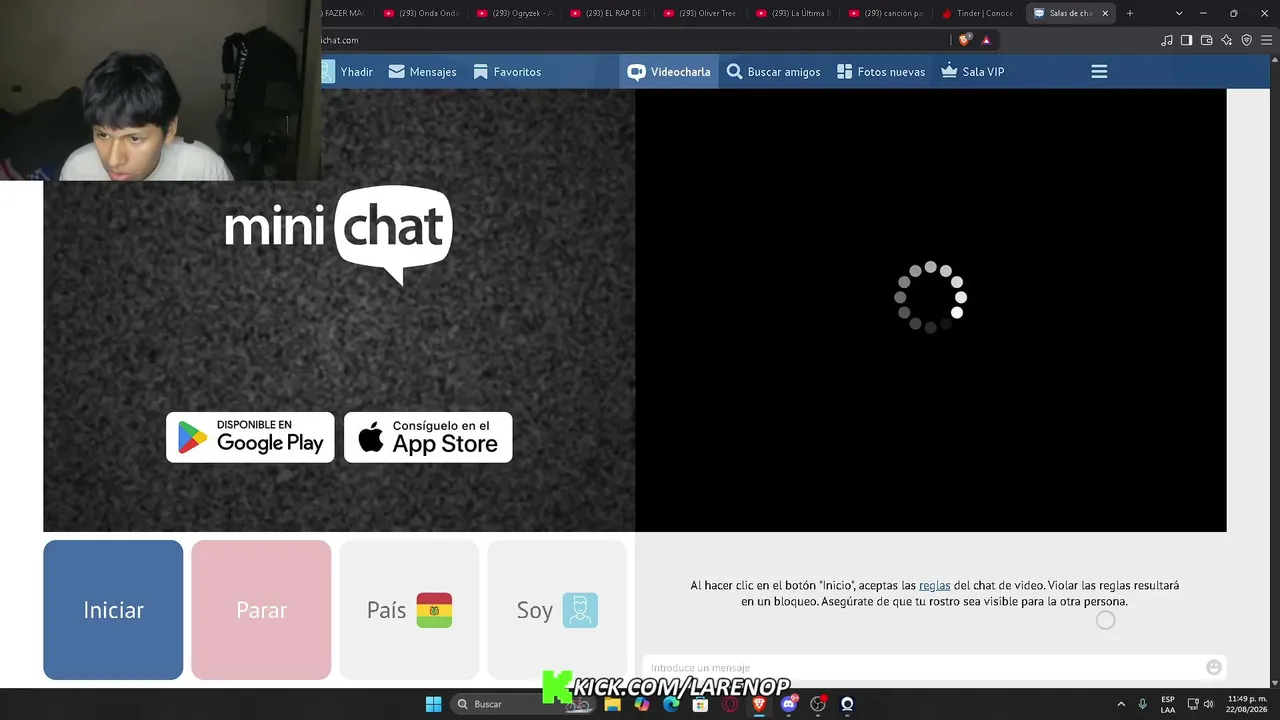Image resolution: width=1280 pixels, height=720 pixels.
Task: Open the Mensajes envelope icon
Action: (397, 72)
